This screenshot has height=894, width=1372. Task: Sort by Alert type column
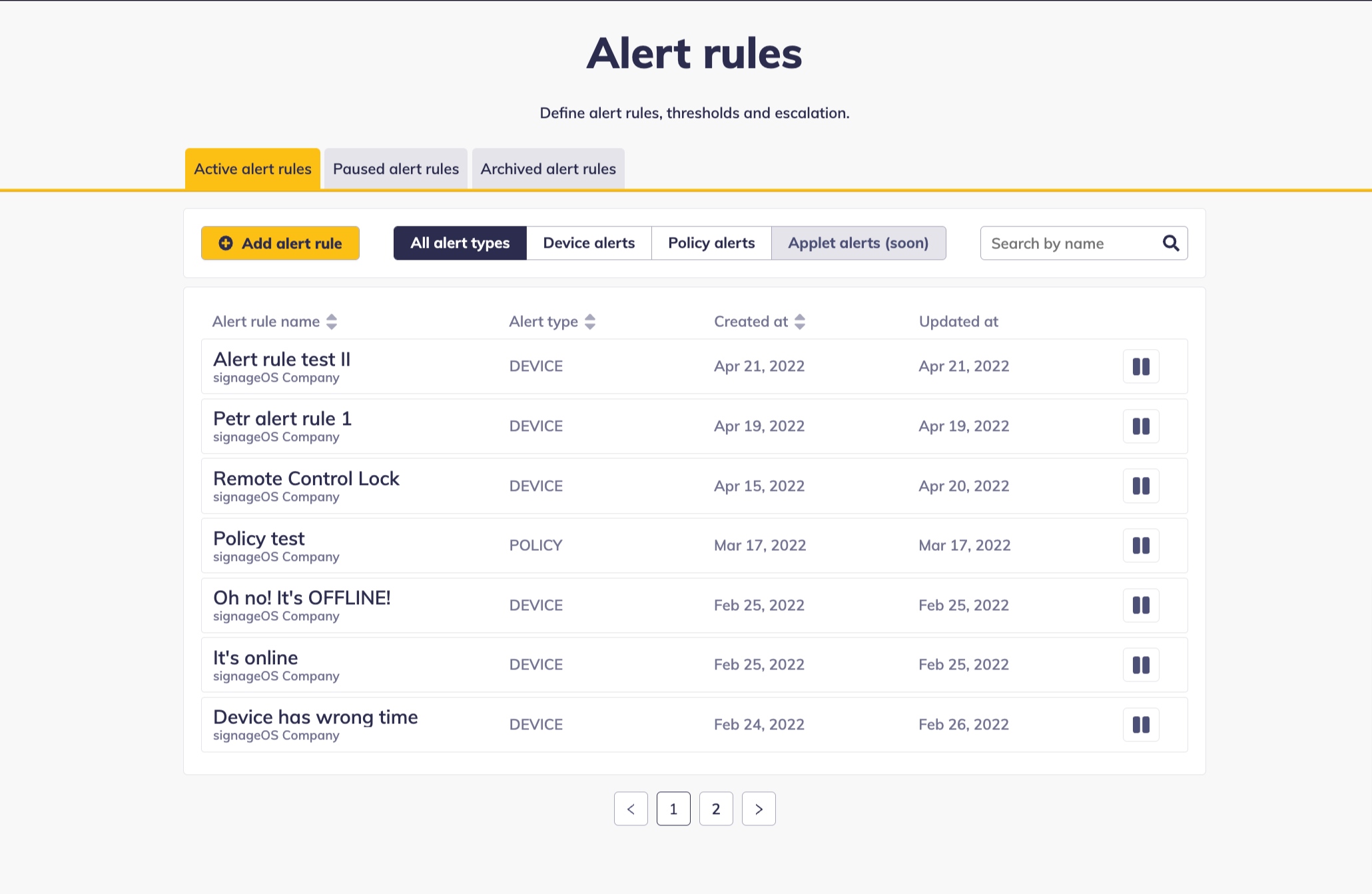coord(589,322)
